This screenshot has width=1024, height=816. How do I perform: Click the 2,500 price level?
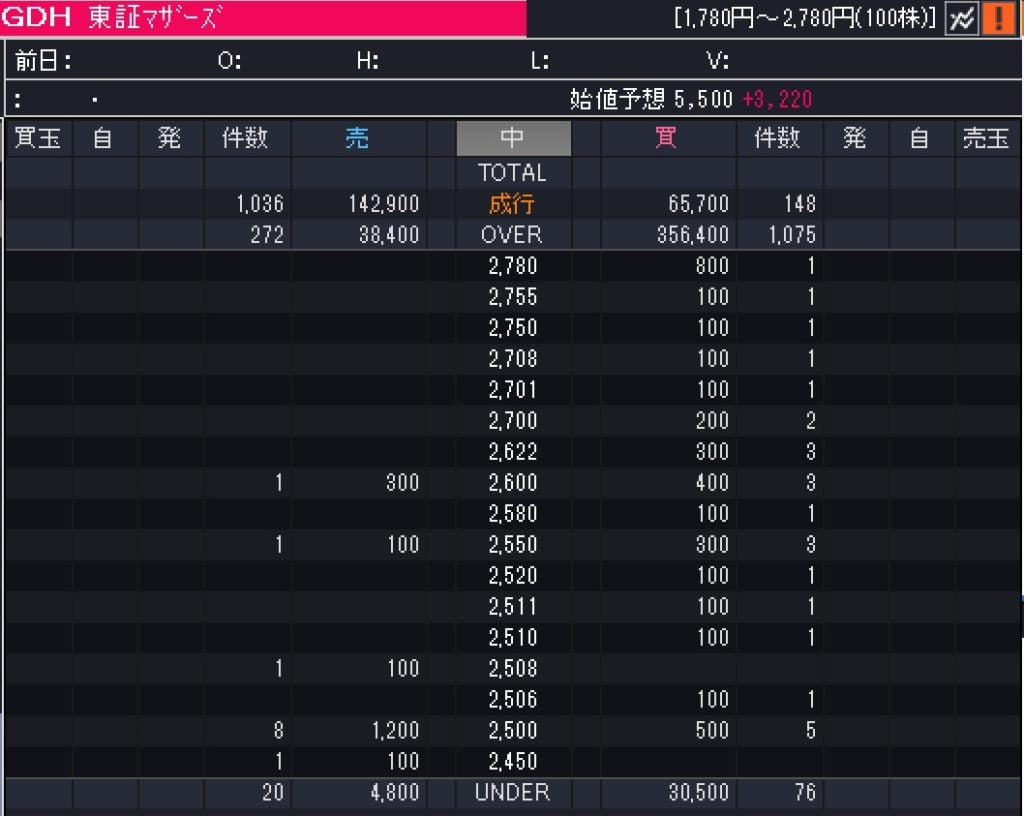[x=512, y=730]
